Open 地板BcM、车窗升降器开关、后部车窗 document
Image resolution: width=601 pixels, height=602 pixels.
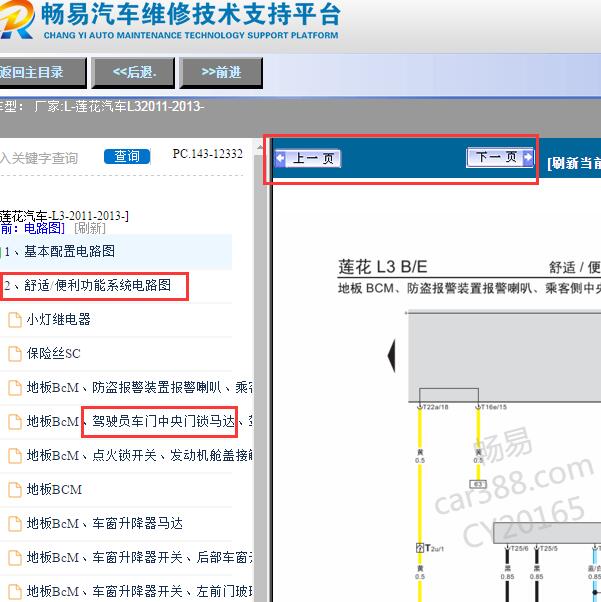[x=140, y=557]
